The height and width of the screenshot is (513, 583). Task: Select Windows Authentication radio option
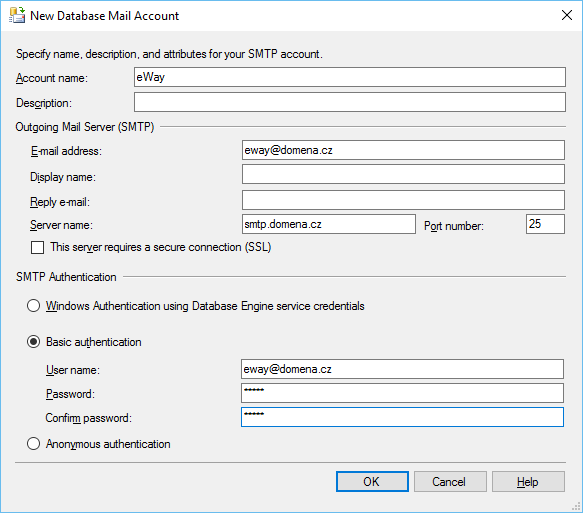(x=33, y=306)
